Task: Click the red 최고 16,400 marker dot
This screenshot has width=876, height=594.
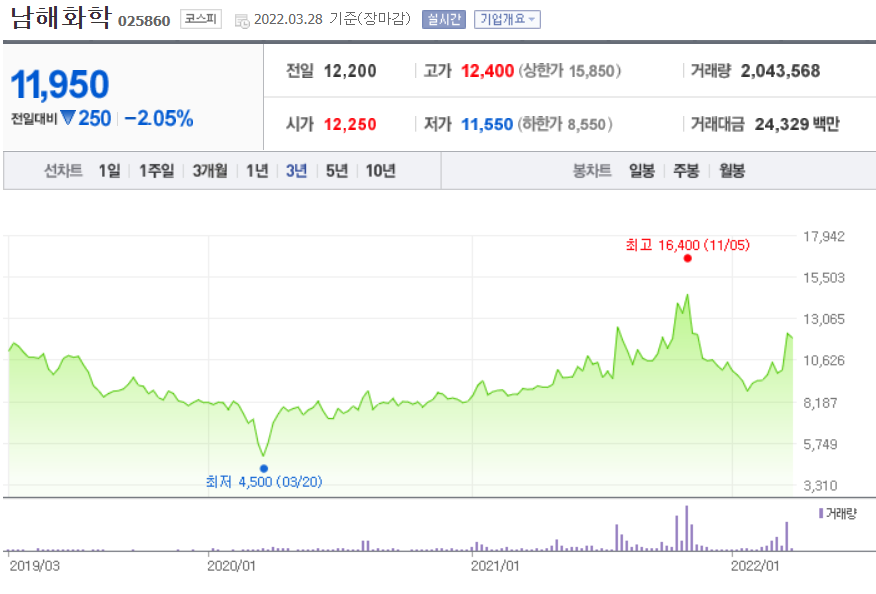Action: [x=688, y=258]
